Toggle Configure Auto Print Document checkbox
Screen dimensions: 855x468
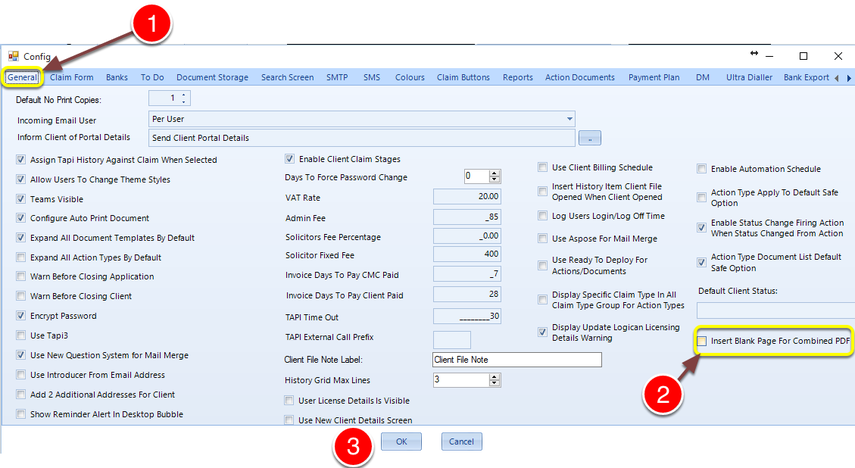21,218
